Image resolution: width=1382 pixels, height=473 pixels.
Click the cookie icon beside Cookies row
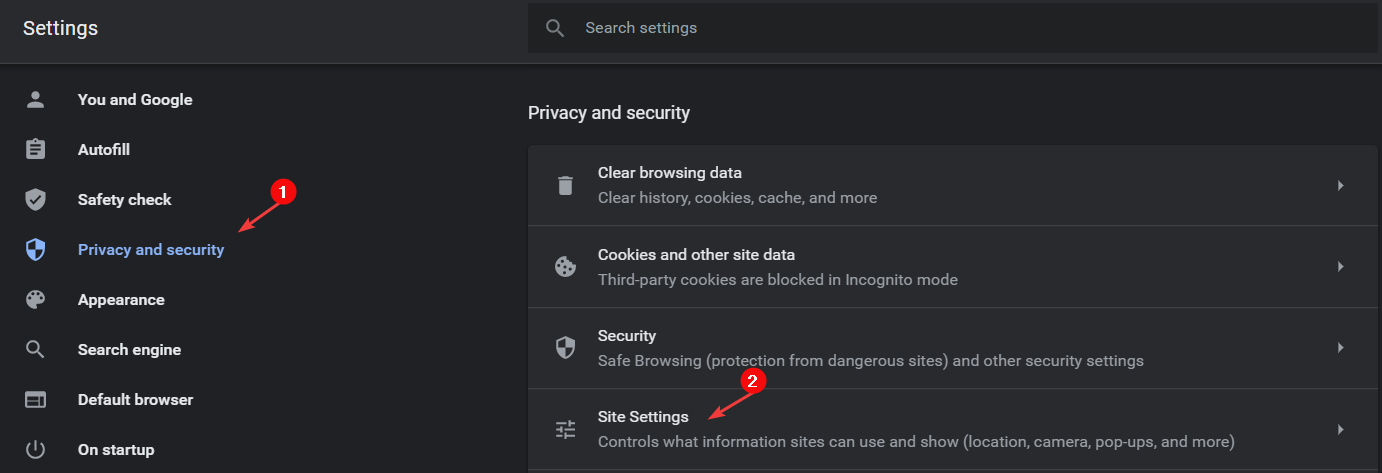click(x=566, y=267)
